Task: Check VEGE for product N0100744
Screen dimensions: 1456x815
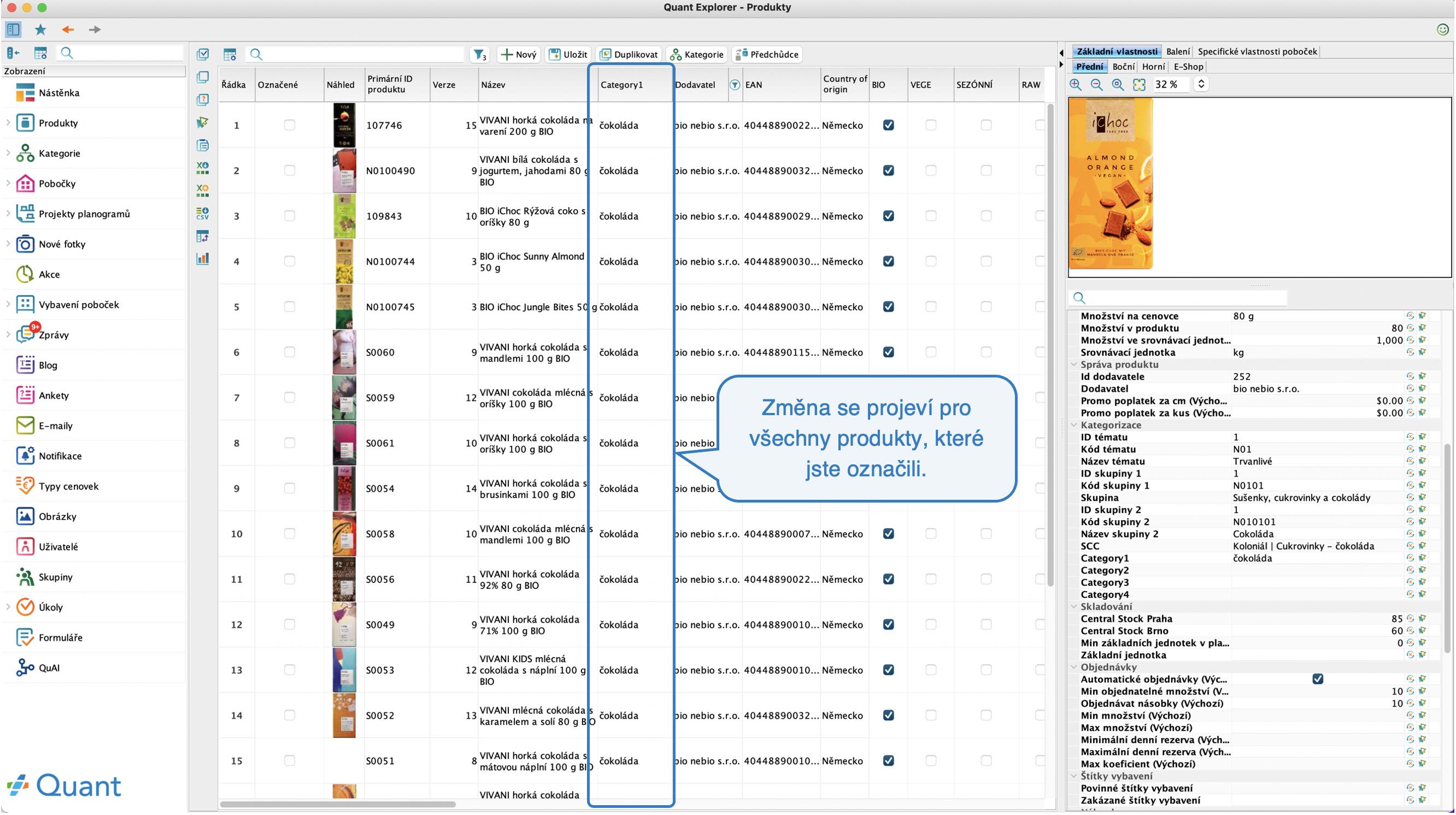Action: coord(931,262)
